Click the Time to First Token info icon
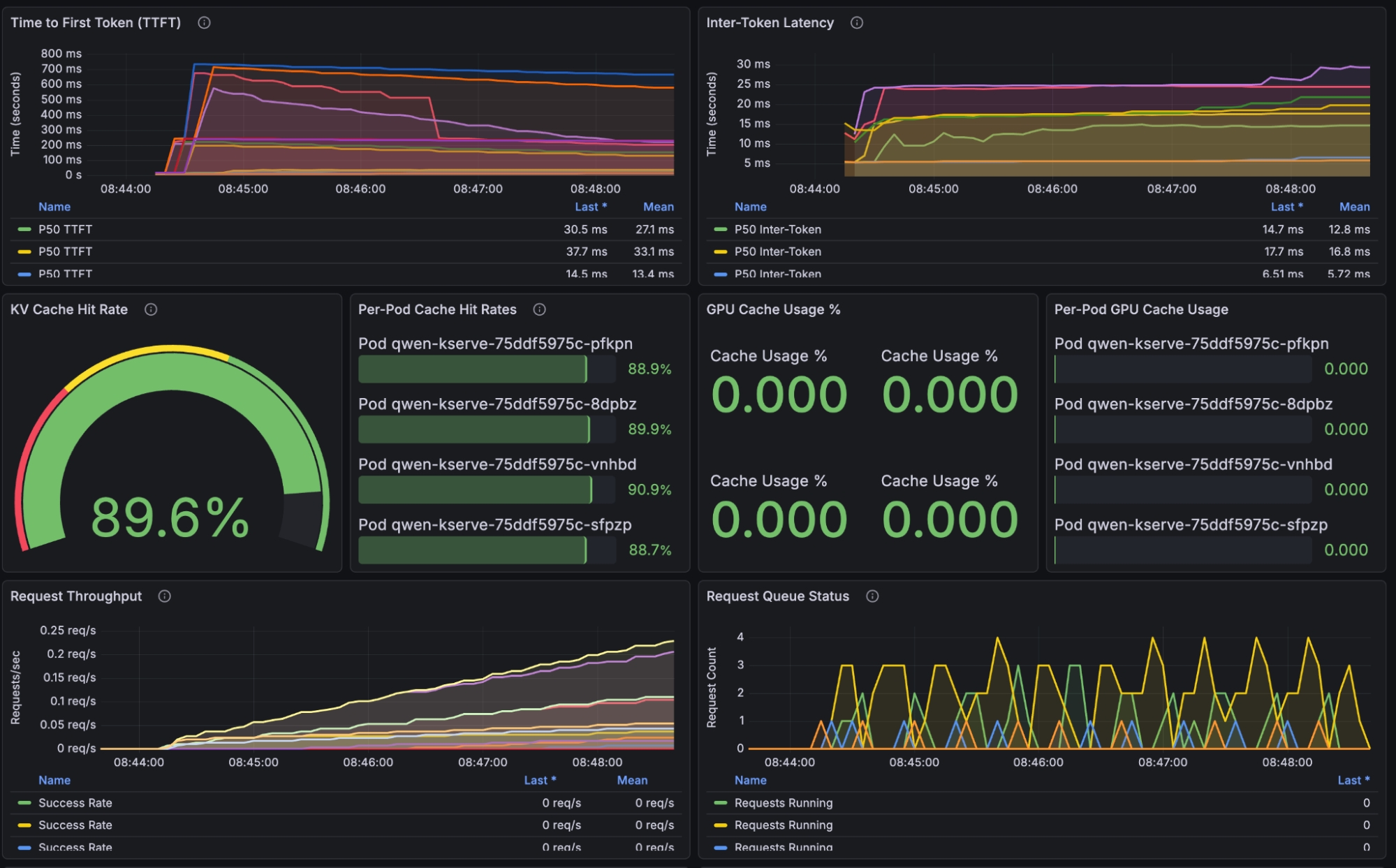This screenshot has height=868, width=1396. click(x=204, y=23)
